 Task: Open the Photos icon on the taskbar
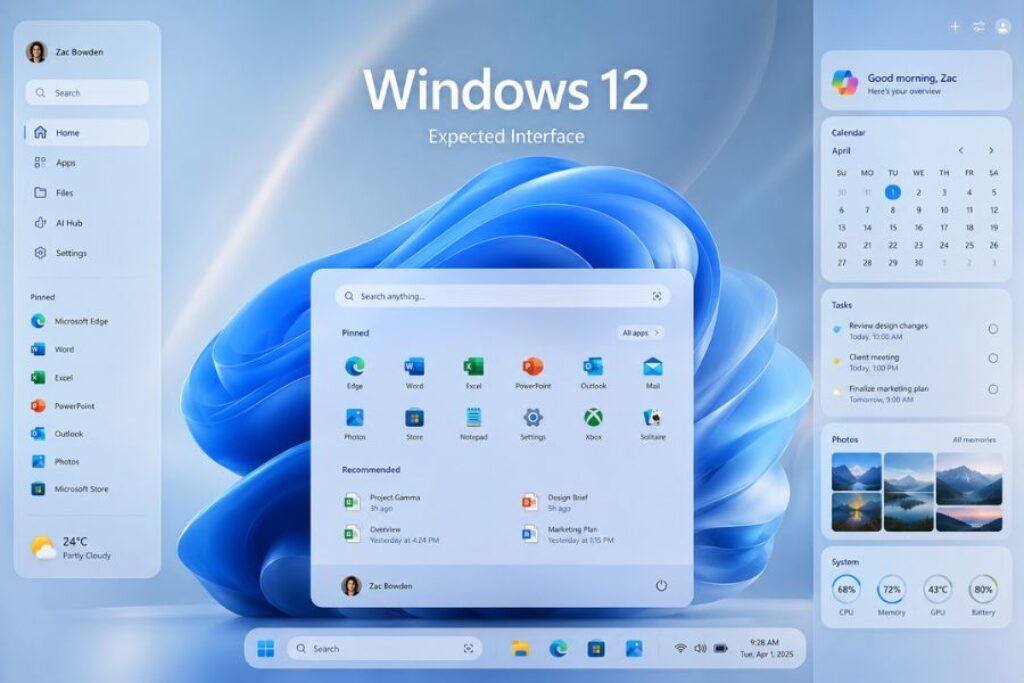coord(633,648)
